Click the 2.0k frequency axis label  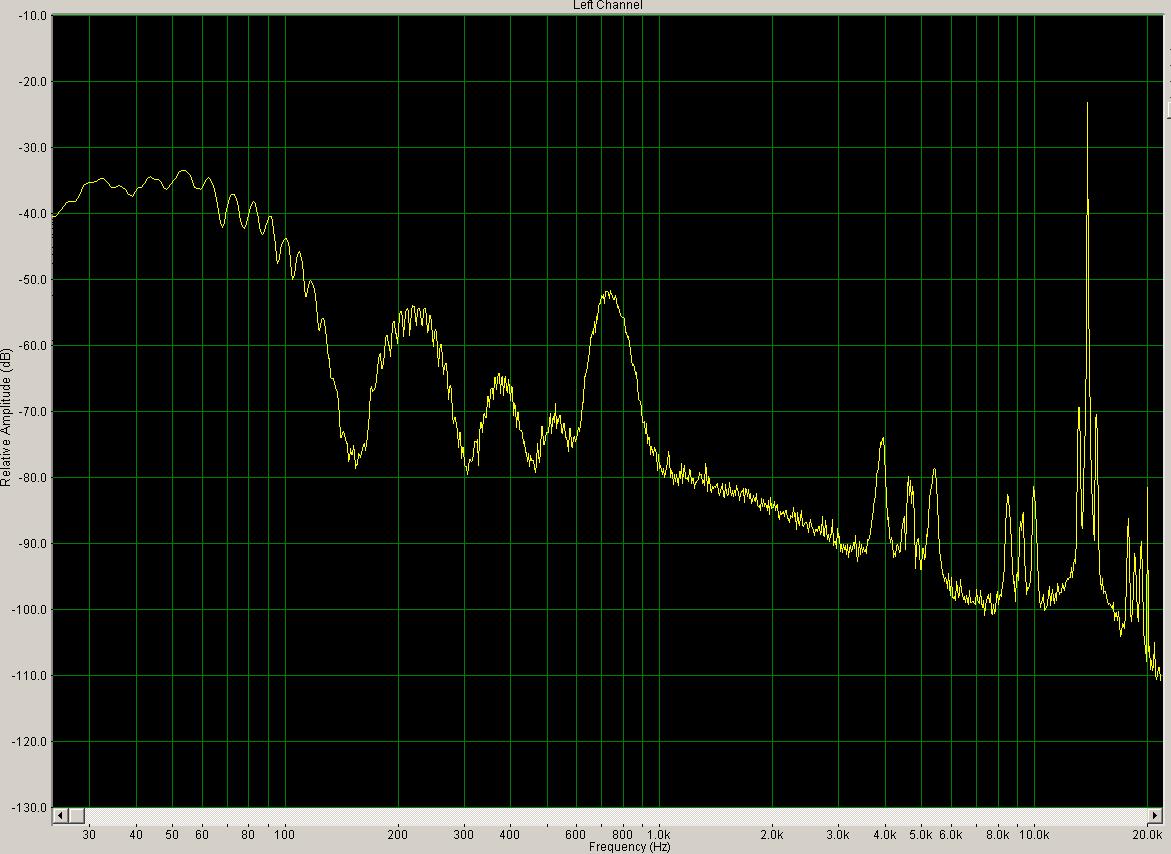(x=771, y=835)
